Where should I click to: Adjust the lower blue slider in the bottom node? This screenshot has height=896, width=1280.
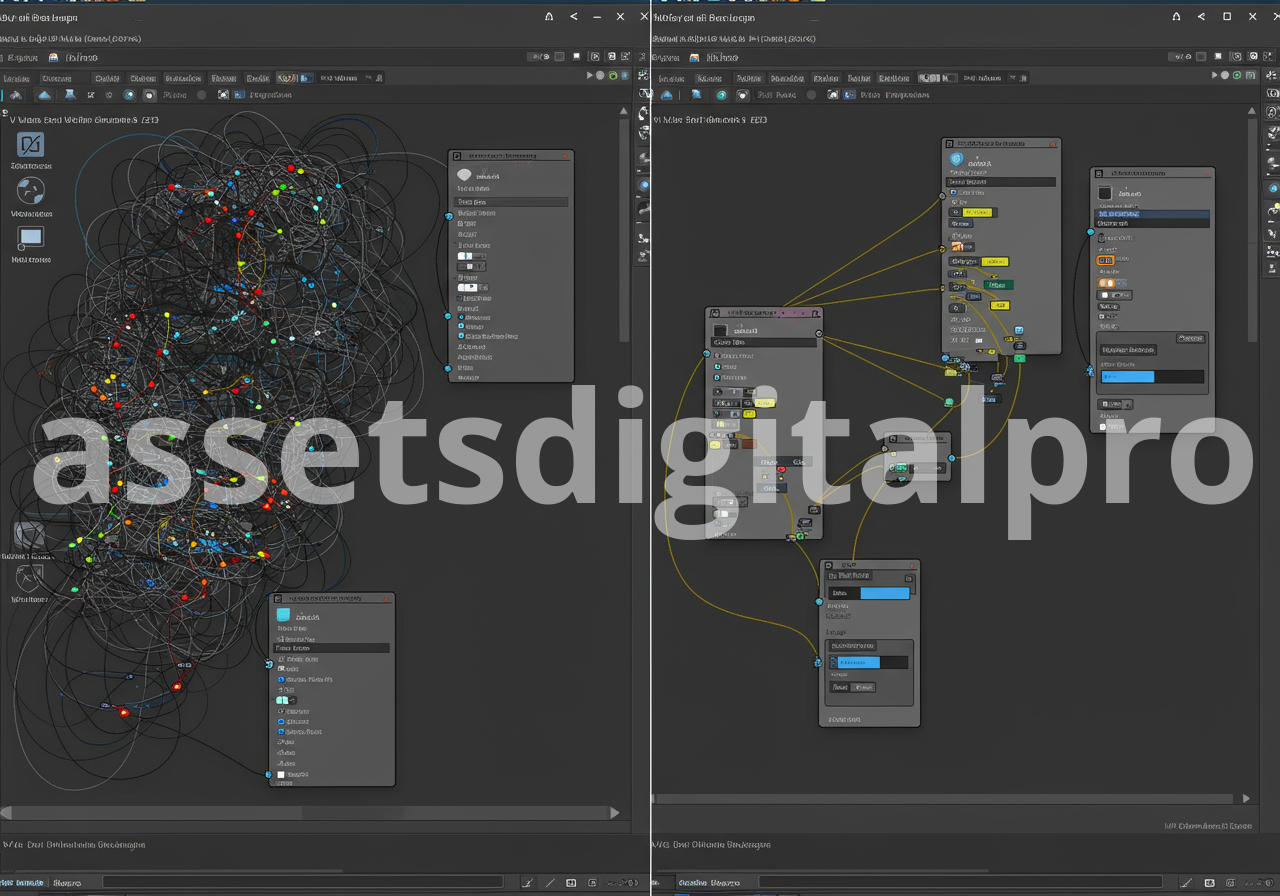[x=869, y=662]
